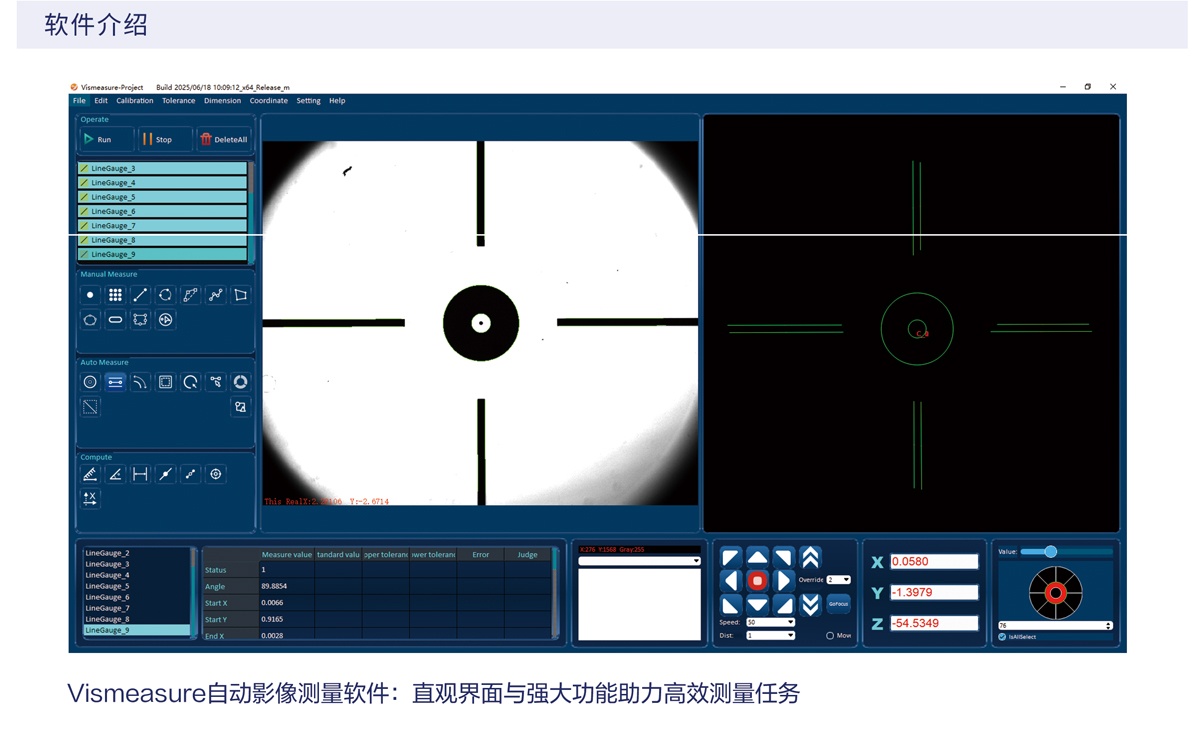This screenshot has width=1200, height=755.
Task: Move stage left with left arrow
Action: (x=731, y=581)
